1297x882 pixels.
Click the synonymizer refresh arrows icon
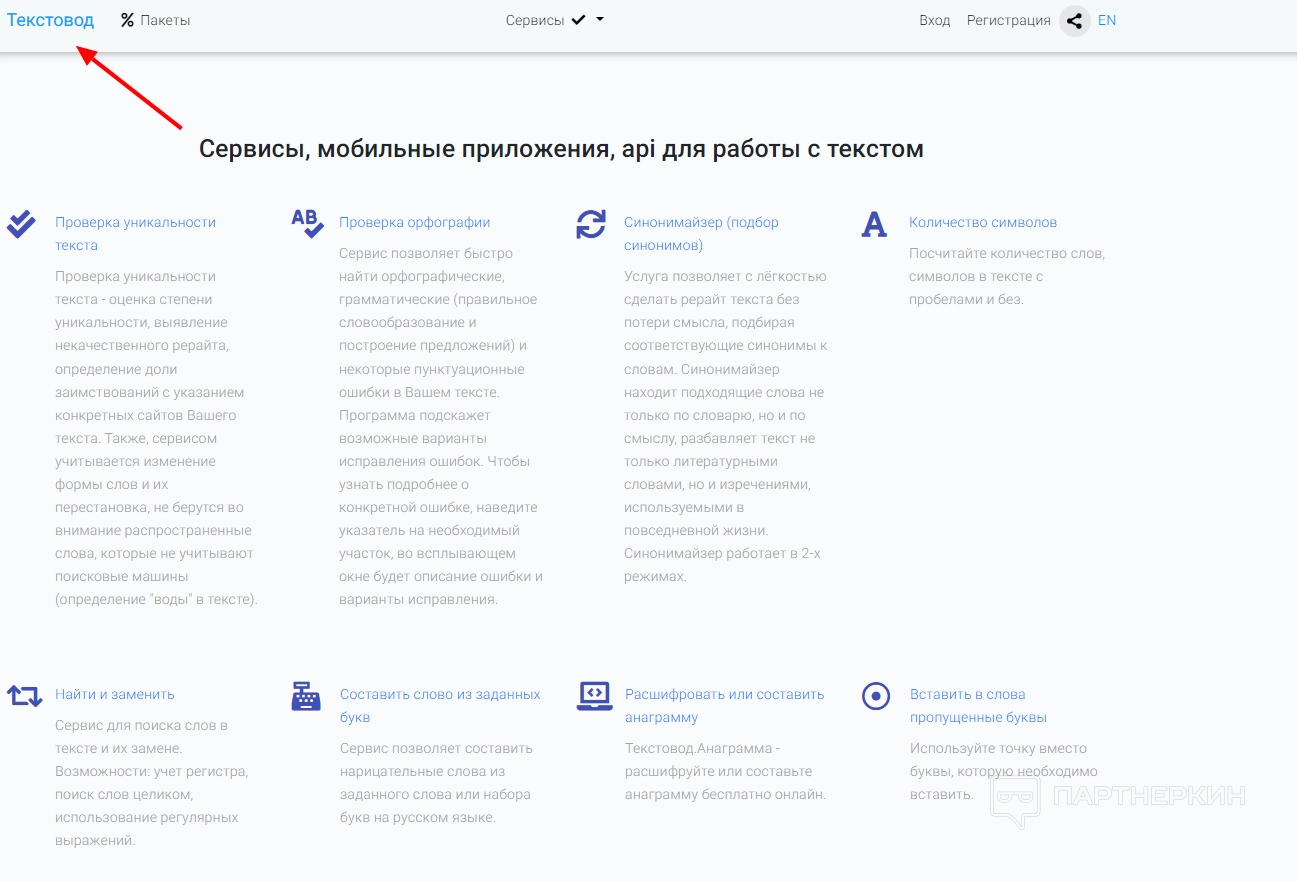591,224
